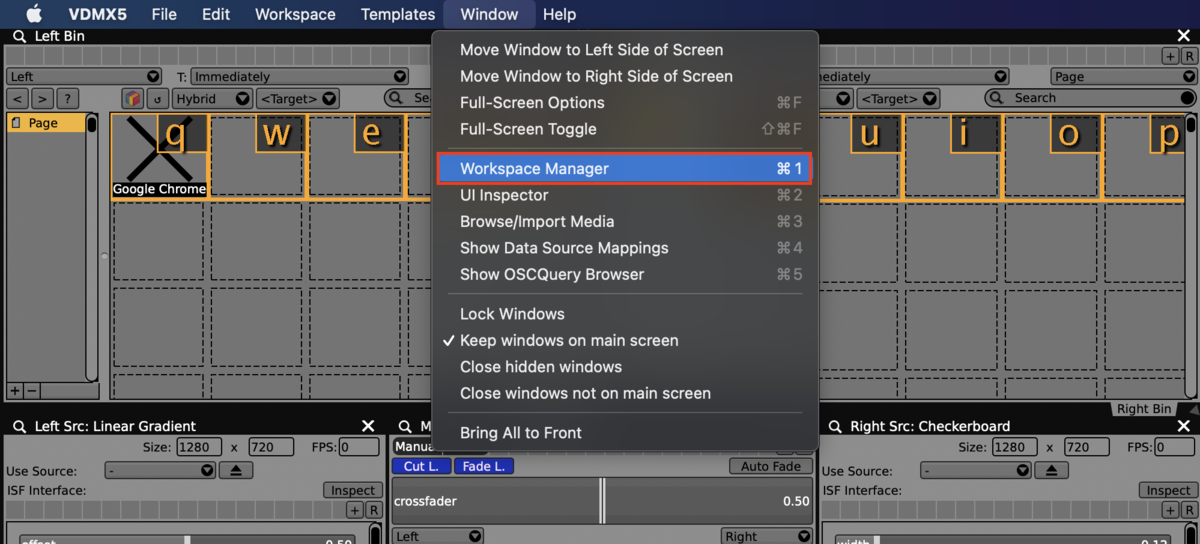Toggle the Cut L. button
Image resolution: width=1200 pixels, height=544 pixels.
click(x=421, y=466)
